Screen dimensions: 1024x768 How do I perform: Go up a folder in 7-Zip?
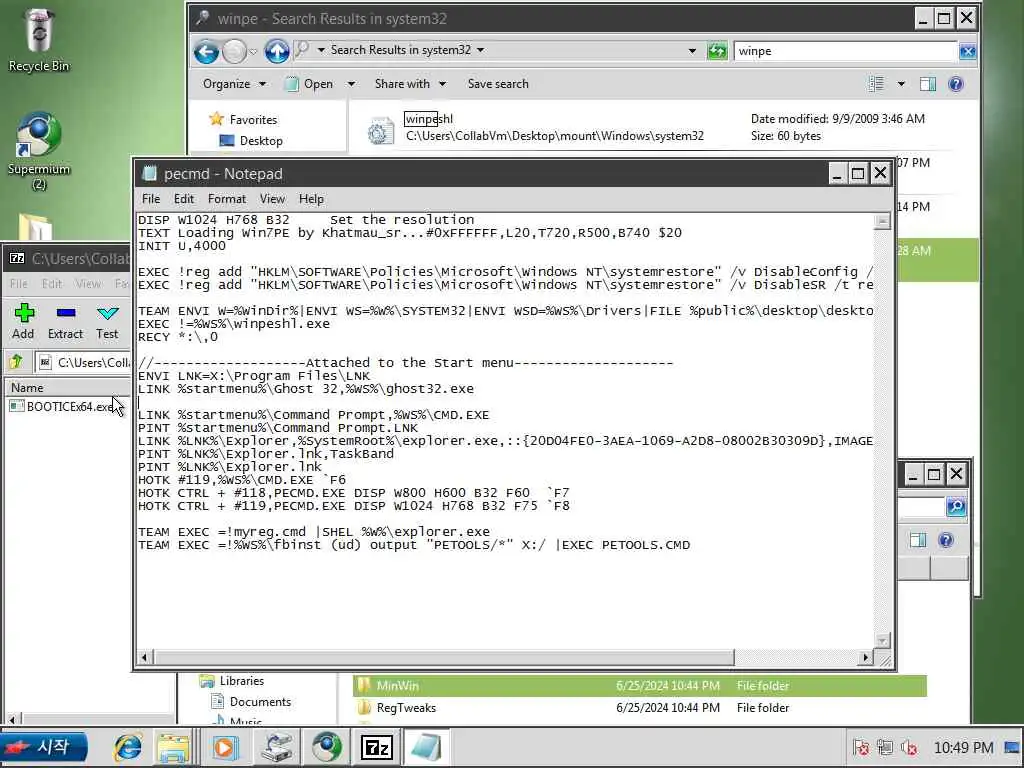[x=16, y=361]
